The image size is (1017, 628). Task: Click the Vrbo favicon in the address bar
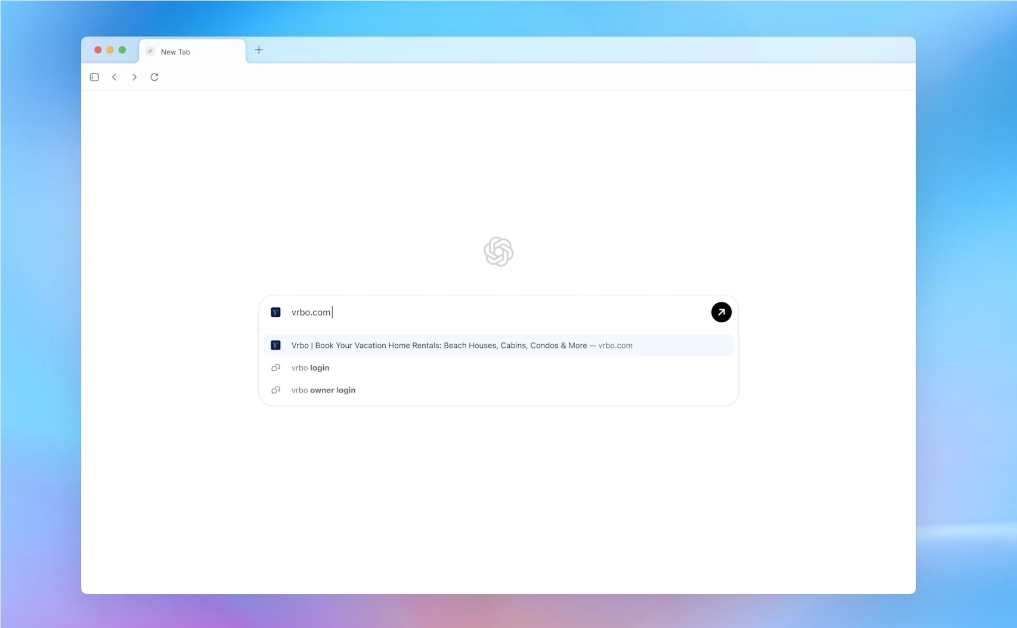(275, 311)
